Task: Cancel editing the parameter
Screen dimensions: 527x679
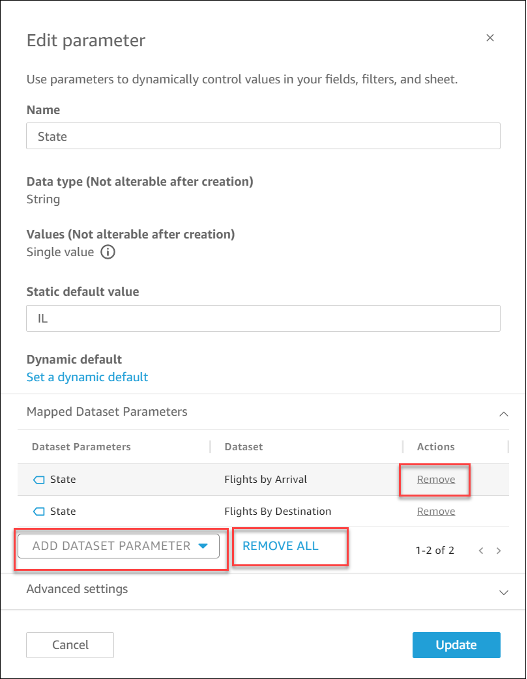Action: 70,645
